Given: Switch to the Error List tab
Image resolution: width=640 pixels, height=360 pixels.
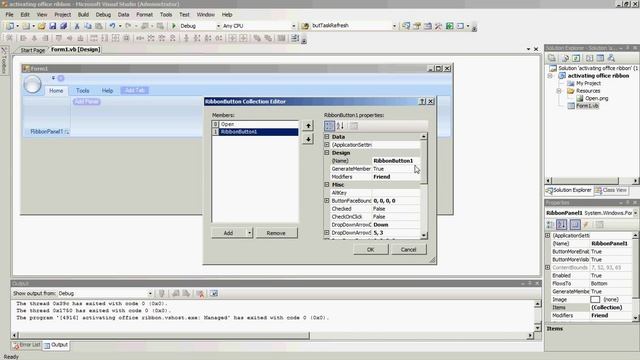Looking at the screenshot, I should [27, 345].
